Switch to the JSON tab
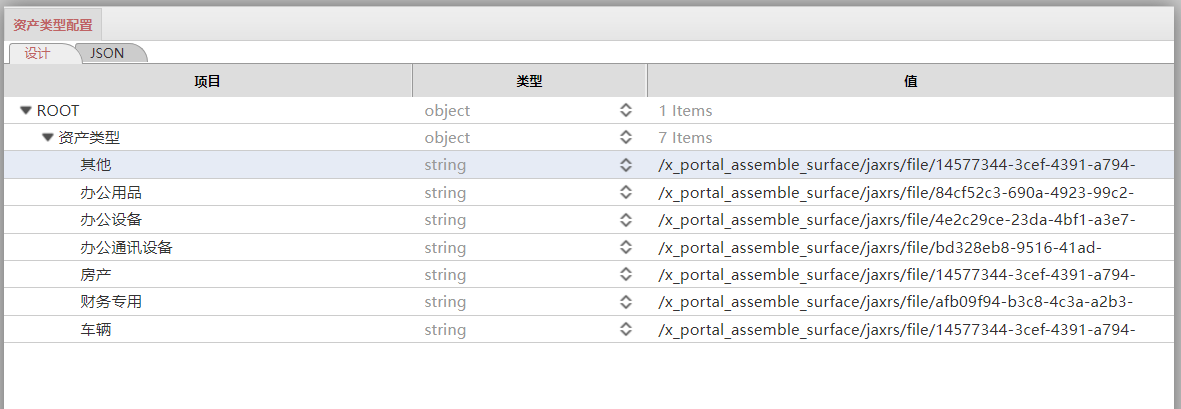This screenshot has height=409, width=1181. (108, 53)
